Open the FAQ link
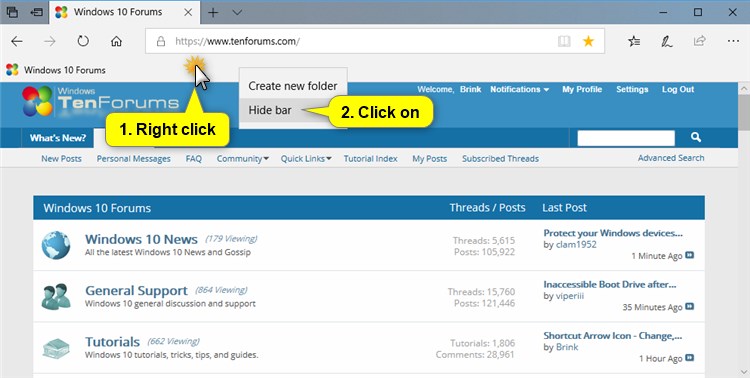This screenshot has height=378, width=750. pyautogui.click(x=194, y=159)
